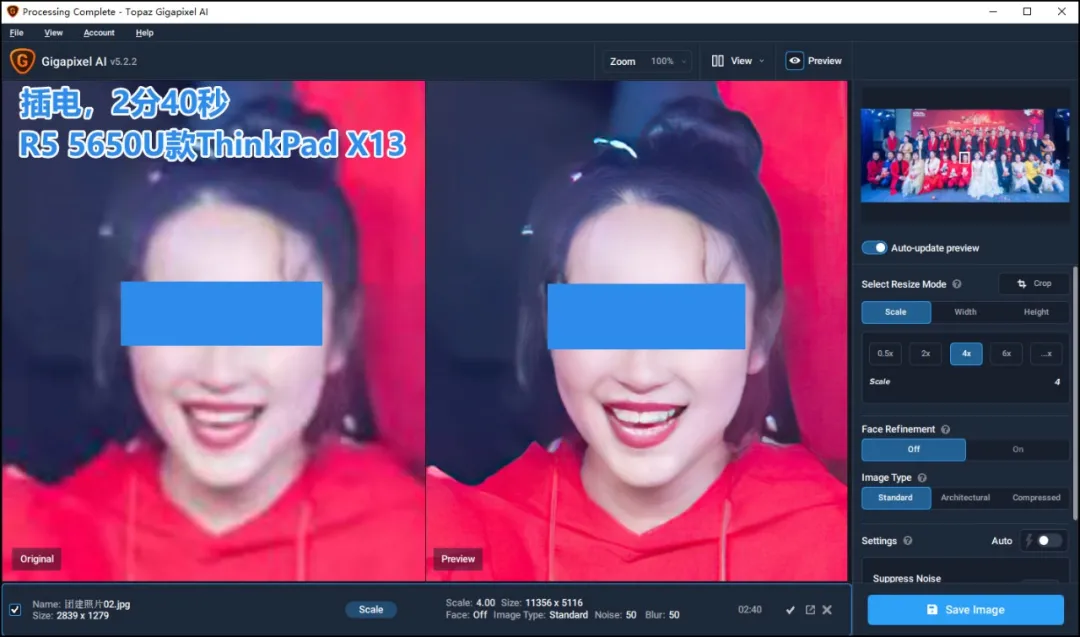1080x637 pixels.
Task: Click the Size: 2839 x 1279 text
Action: coord(70,616)
